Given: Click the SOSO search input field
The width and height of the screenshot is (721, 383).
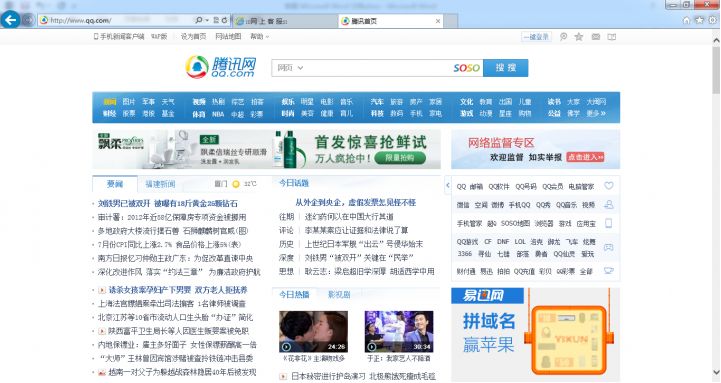Looking at the screenshot, I should tap(377, 68).
